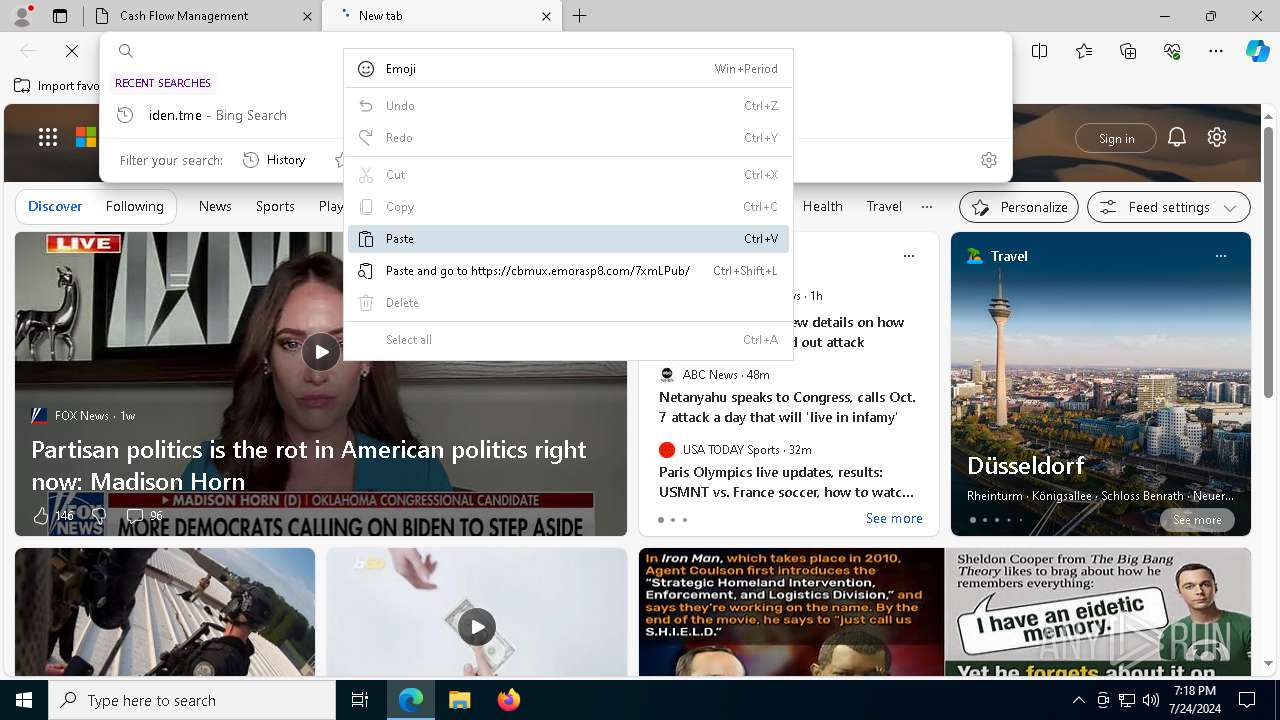Open the Sheldon Cooper eidetic memory card
The width and height of the screenshot is (1280, 720).
1098,612
